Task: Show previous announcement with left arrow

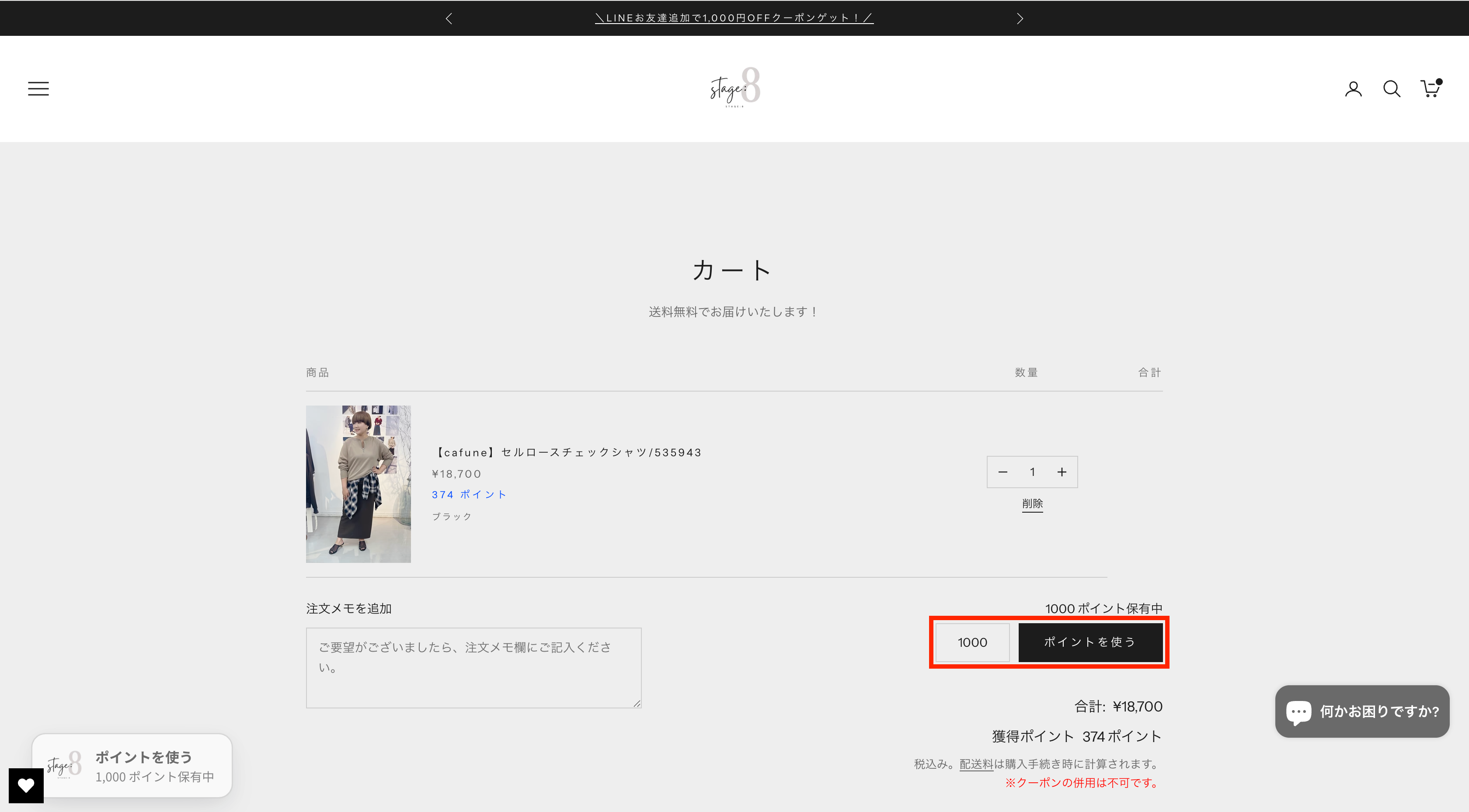Action: pos(449,18)
